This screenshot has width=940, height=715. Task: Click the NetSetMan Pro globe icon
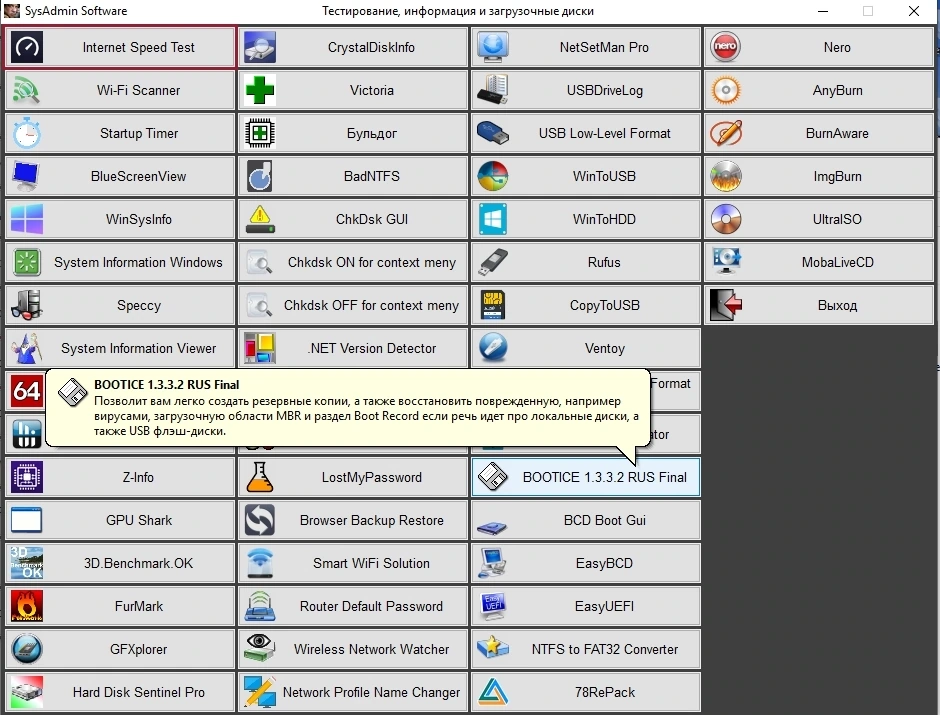point(493,47)
